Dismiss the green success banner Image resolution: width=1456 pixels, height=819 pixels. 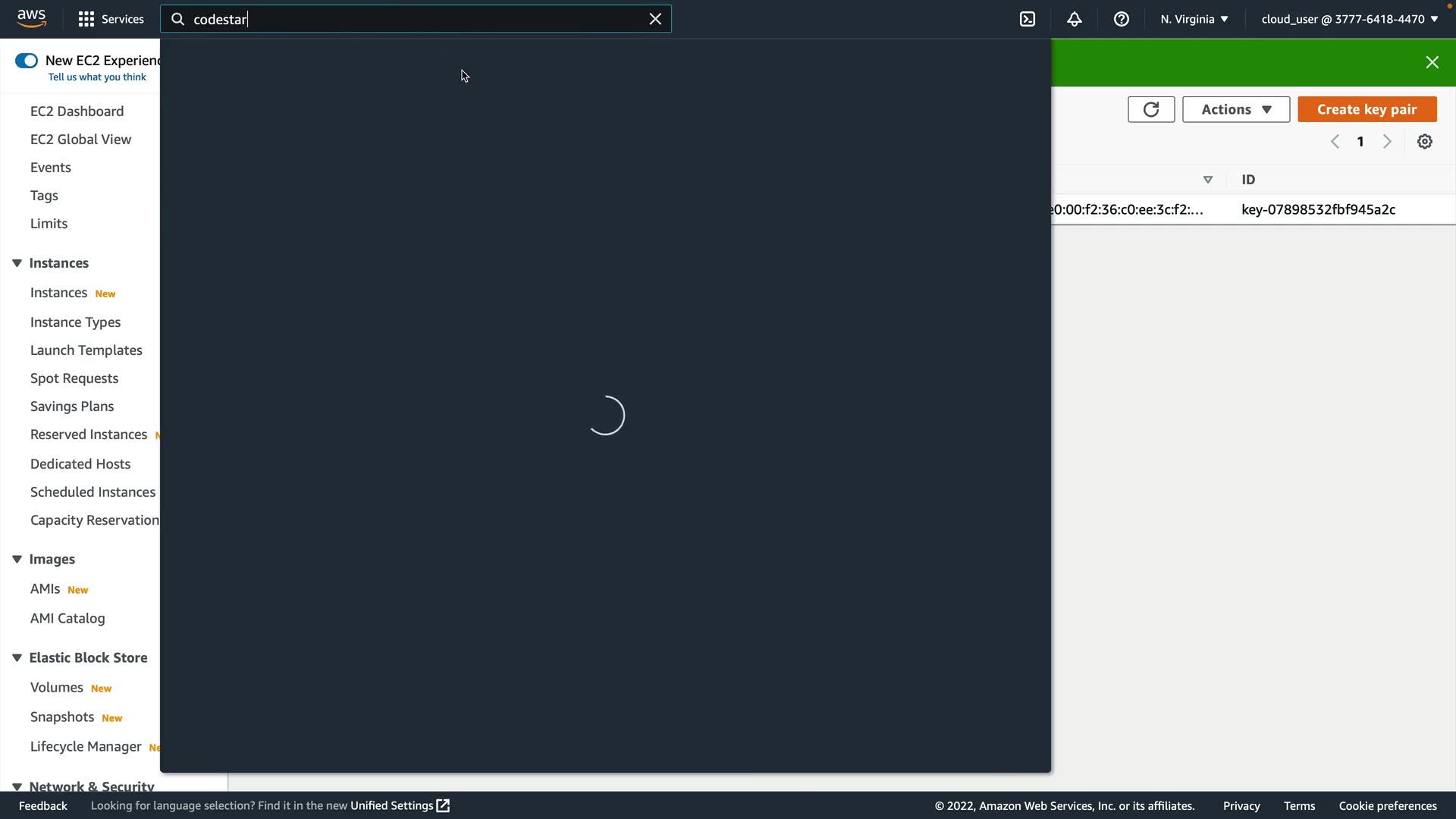(1432, 62)
